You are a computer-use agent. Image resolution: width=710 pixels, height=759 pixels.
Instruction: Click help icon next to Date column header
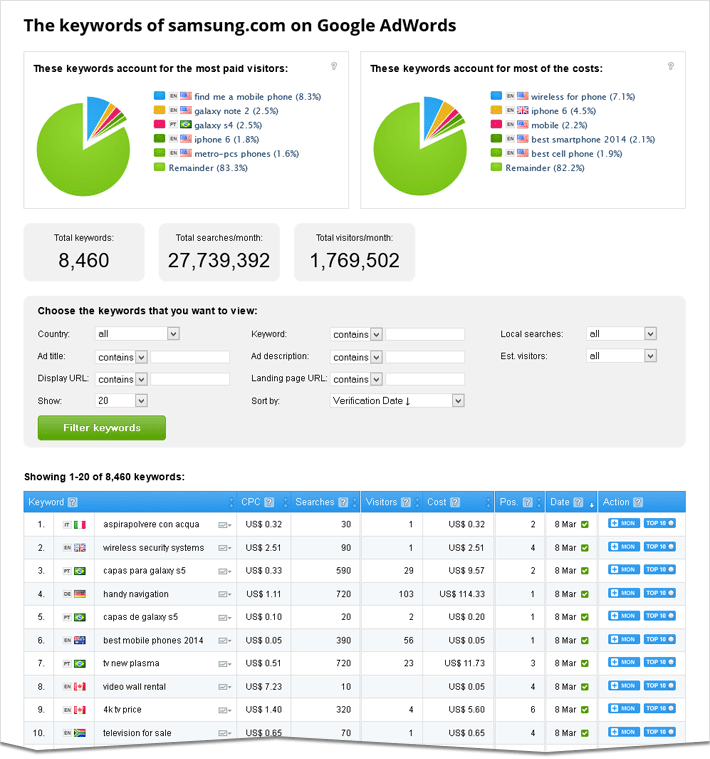point(578,502)
